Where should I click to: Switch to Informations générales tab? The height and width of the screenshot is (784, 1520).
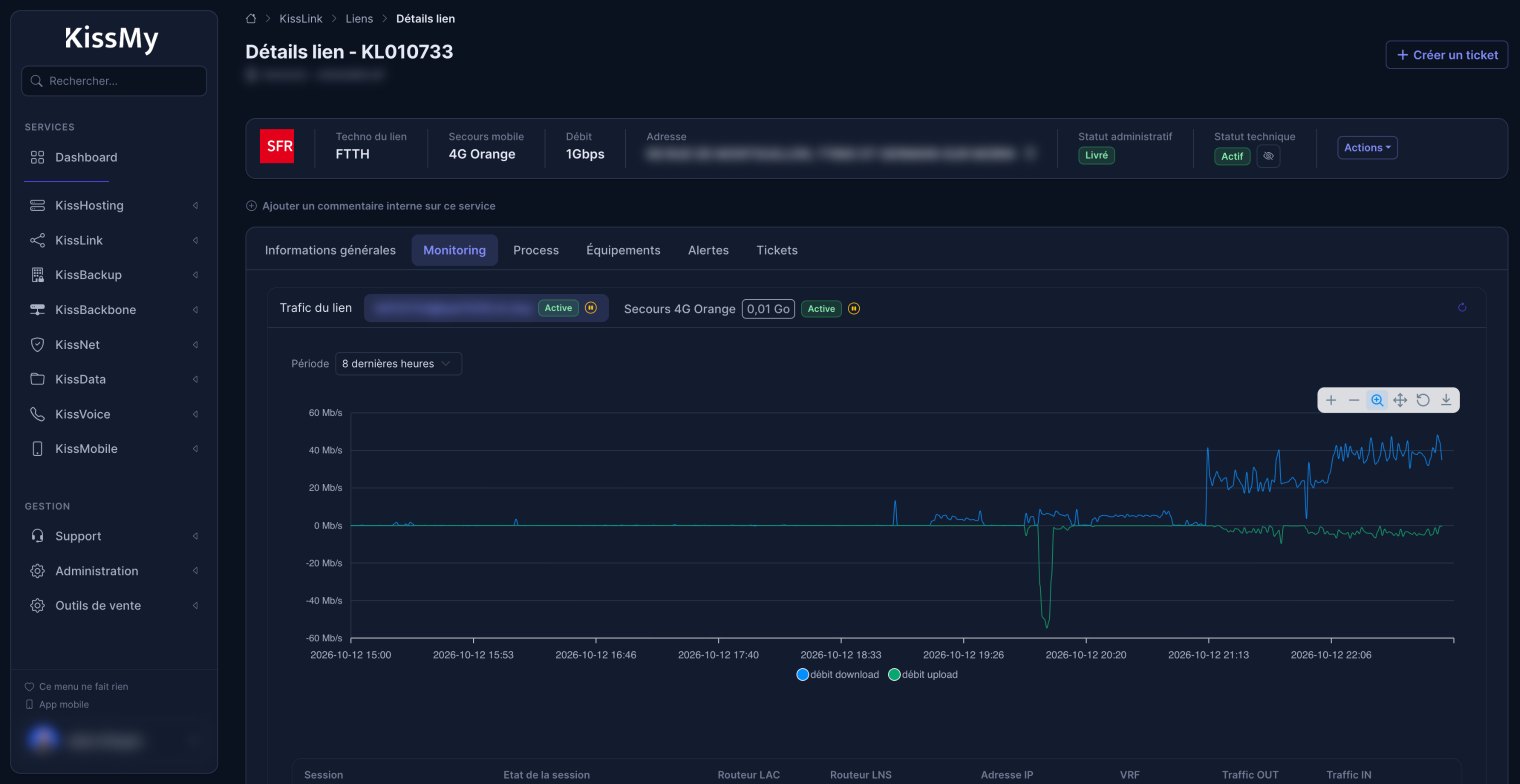tap(330, 250)
